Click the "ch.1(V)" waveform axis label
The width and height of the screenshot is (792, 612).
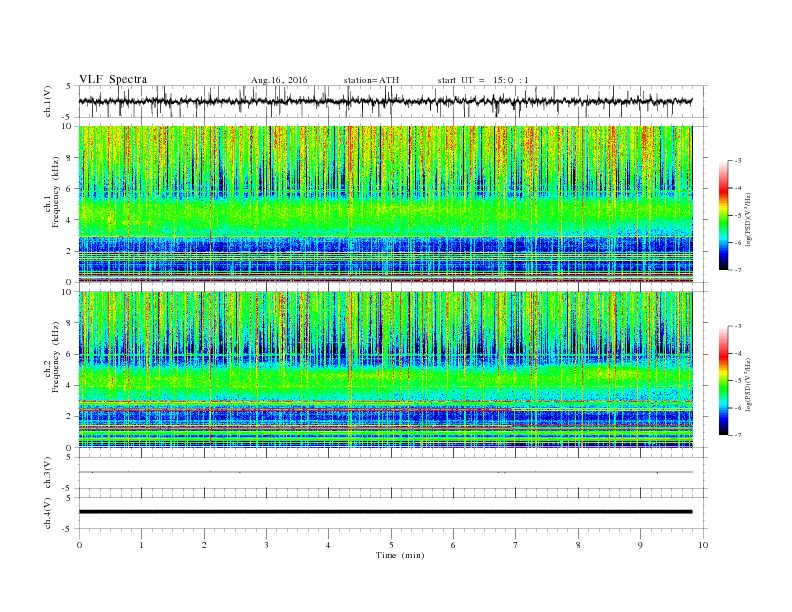(x=48, y=101)
